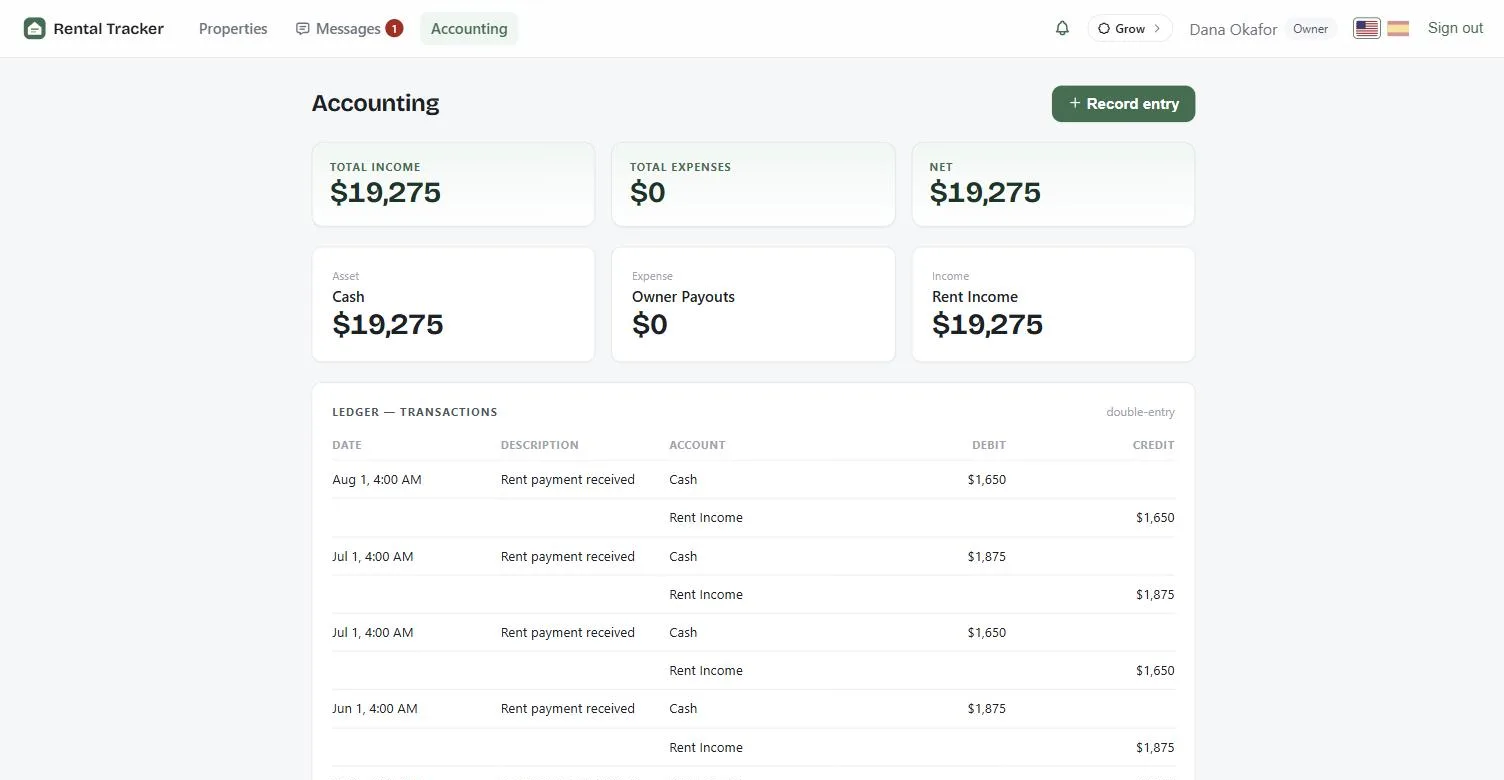Click the Record entry button

click(x=1123, y=104)
